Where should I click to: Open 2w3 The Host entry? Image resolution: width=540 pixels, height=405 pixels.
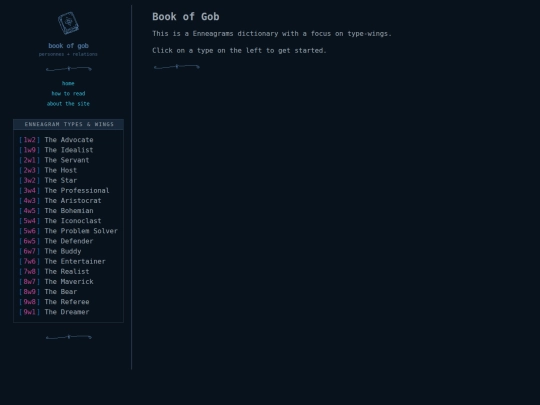(48, 170)
